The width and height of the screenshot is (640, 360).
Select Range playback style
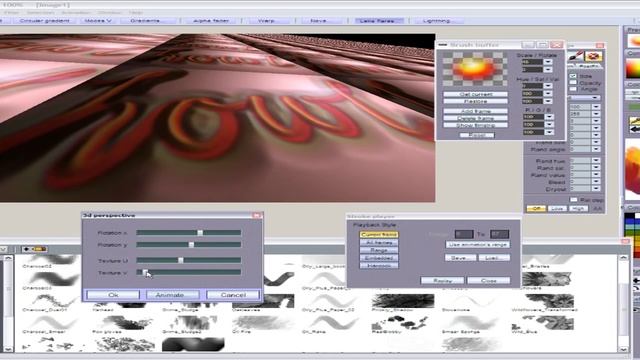pos(379,250)
